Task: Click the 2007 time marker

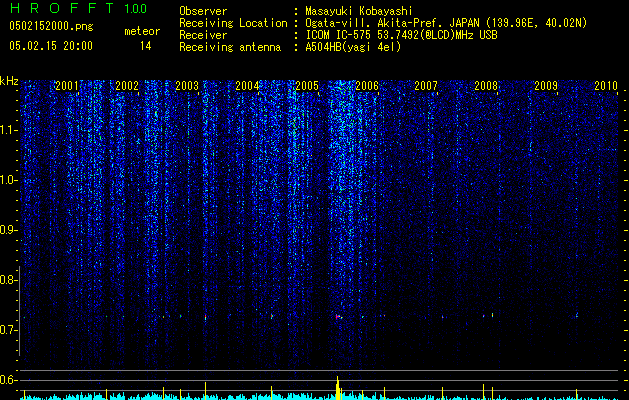Action: pyautogui.click(x=426, y=86)
